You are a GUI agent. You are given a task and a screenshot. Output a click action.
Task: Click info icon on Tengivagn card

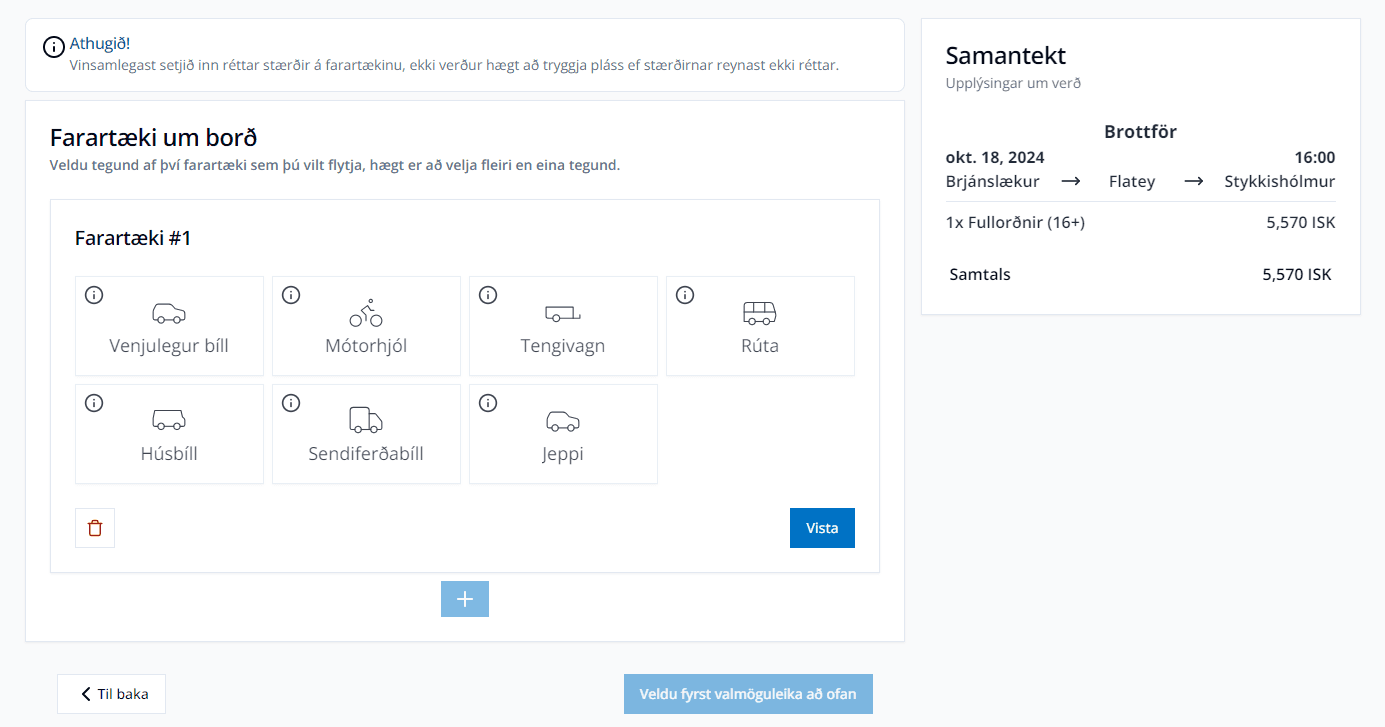pyautogui.click(x=488, y=295)
